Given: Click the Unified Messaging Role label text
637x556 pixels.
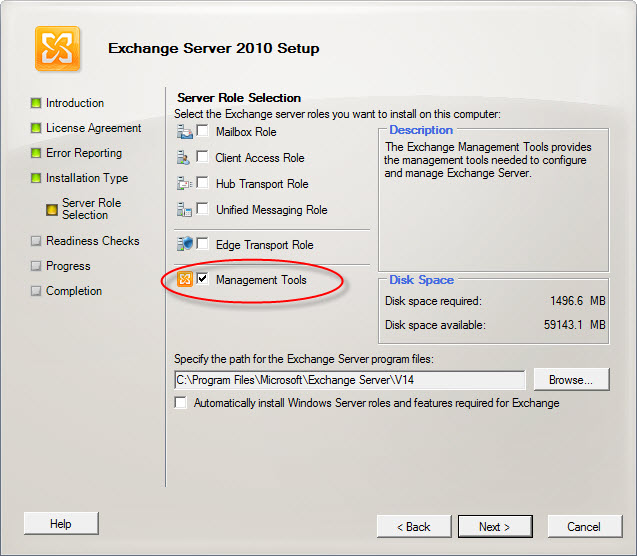Looking at the screenshot, I should click(x=272, y=210).
